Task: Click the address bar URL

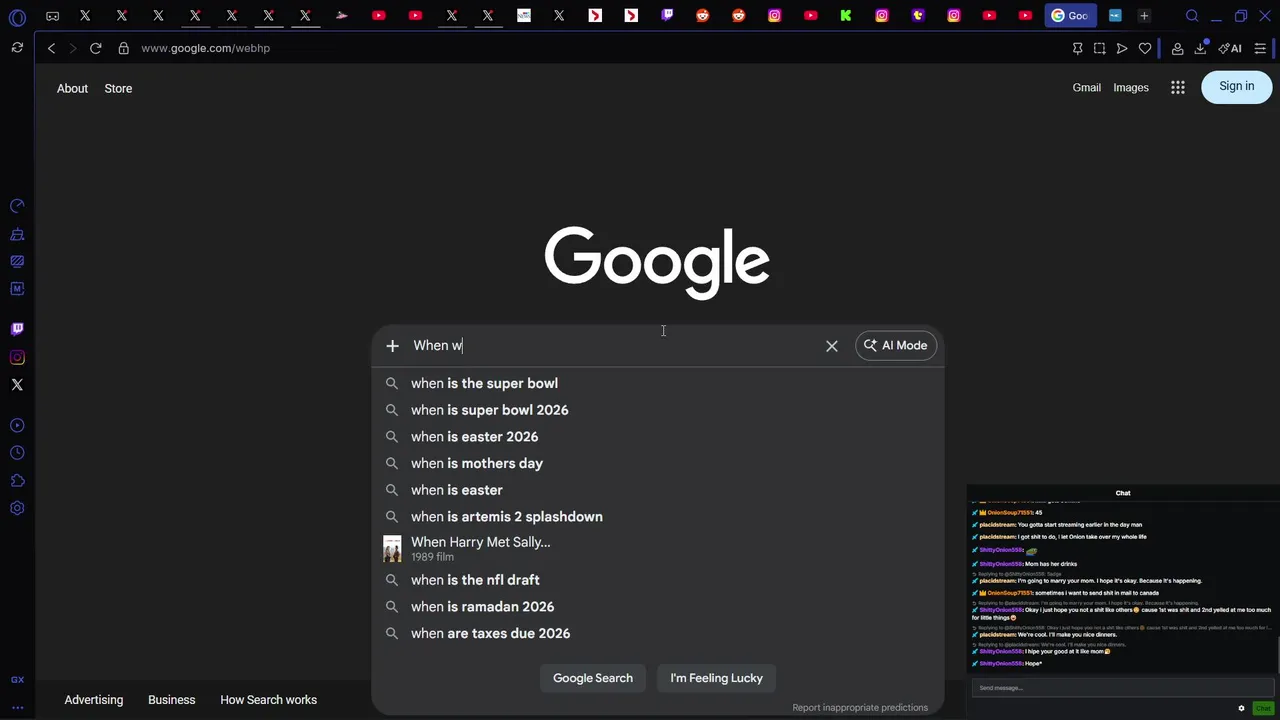Action: (x=205, y=48)
